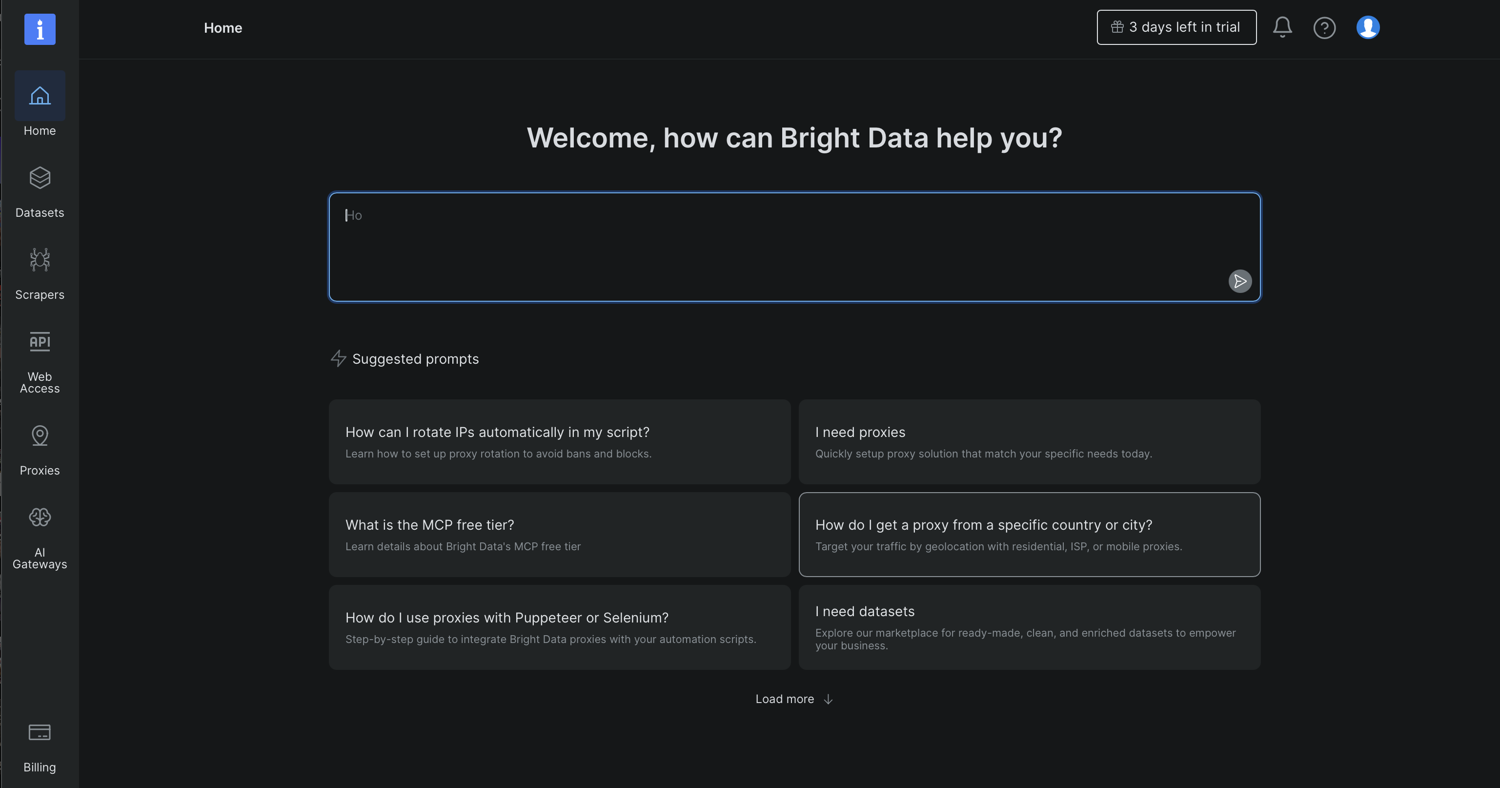Image resolution: width=1500 pixels, height=788 pixels.
Task: Click the send arrow in prompt box
Action: point(1240,281)
